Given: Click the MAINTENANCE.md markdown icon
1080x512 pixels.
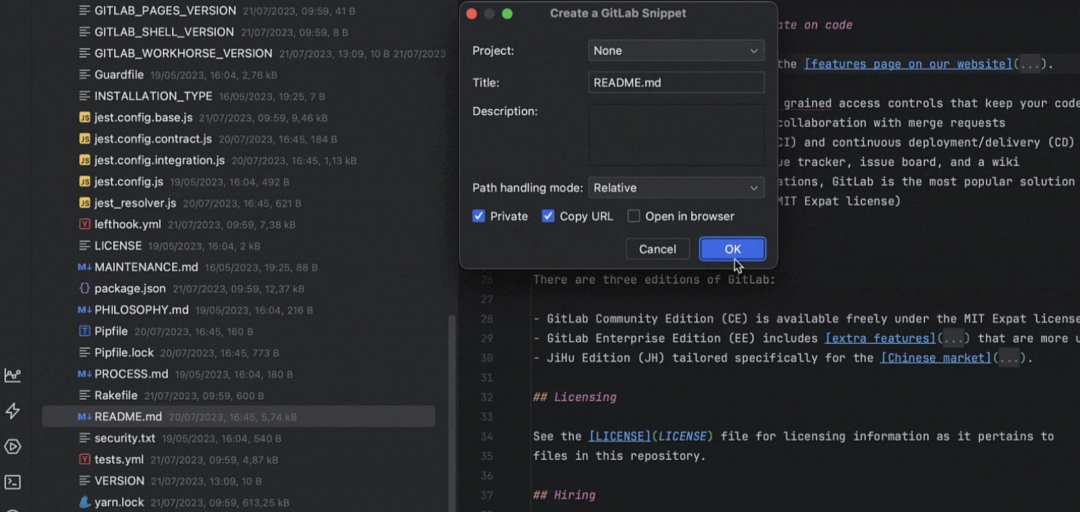Looking at the screenshot, I should (85, 267).
